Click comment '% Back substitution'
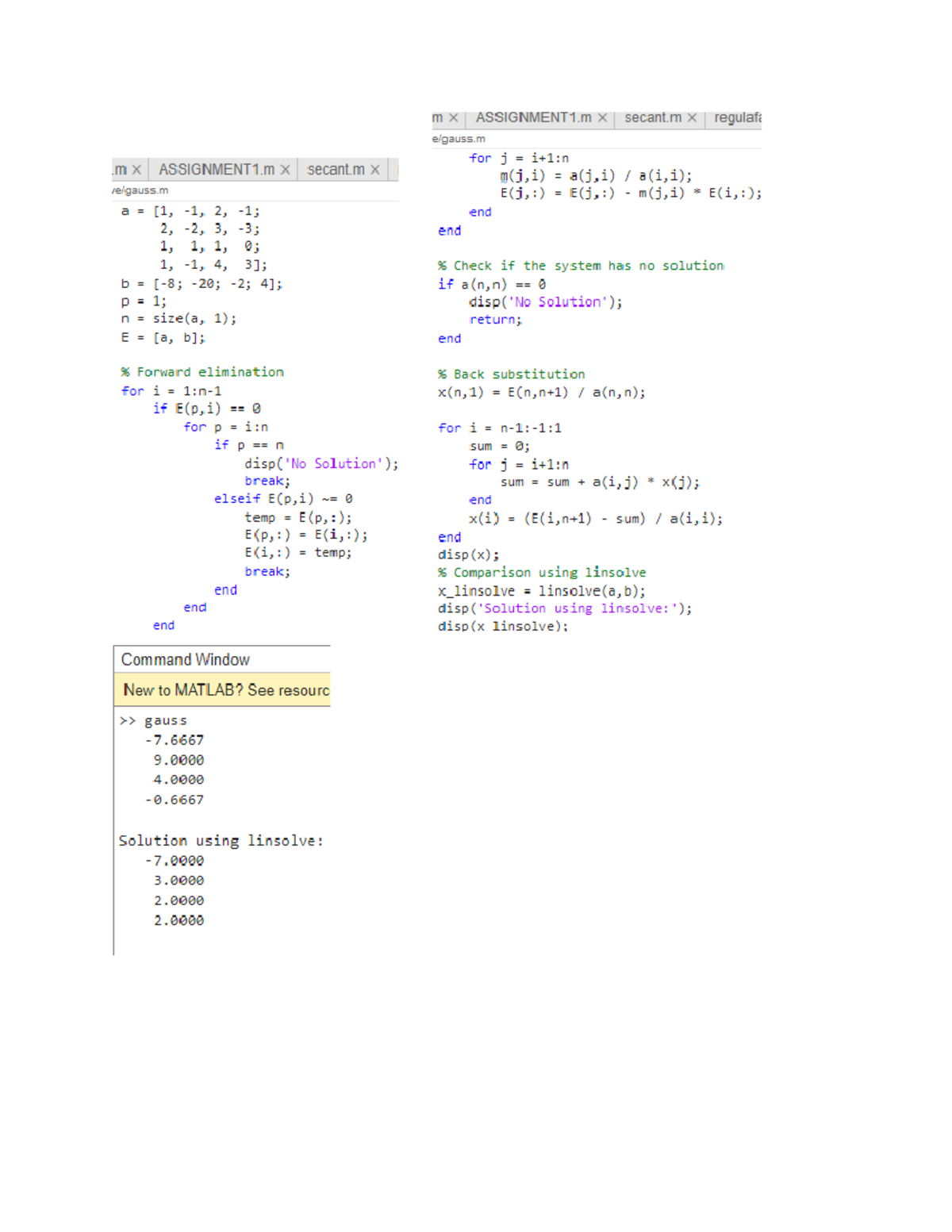Image resolution: width=952 pixels, height=1232 pixels. pos(512,374)
